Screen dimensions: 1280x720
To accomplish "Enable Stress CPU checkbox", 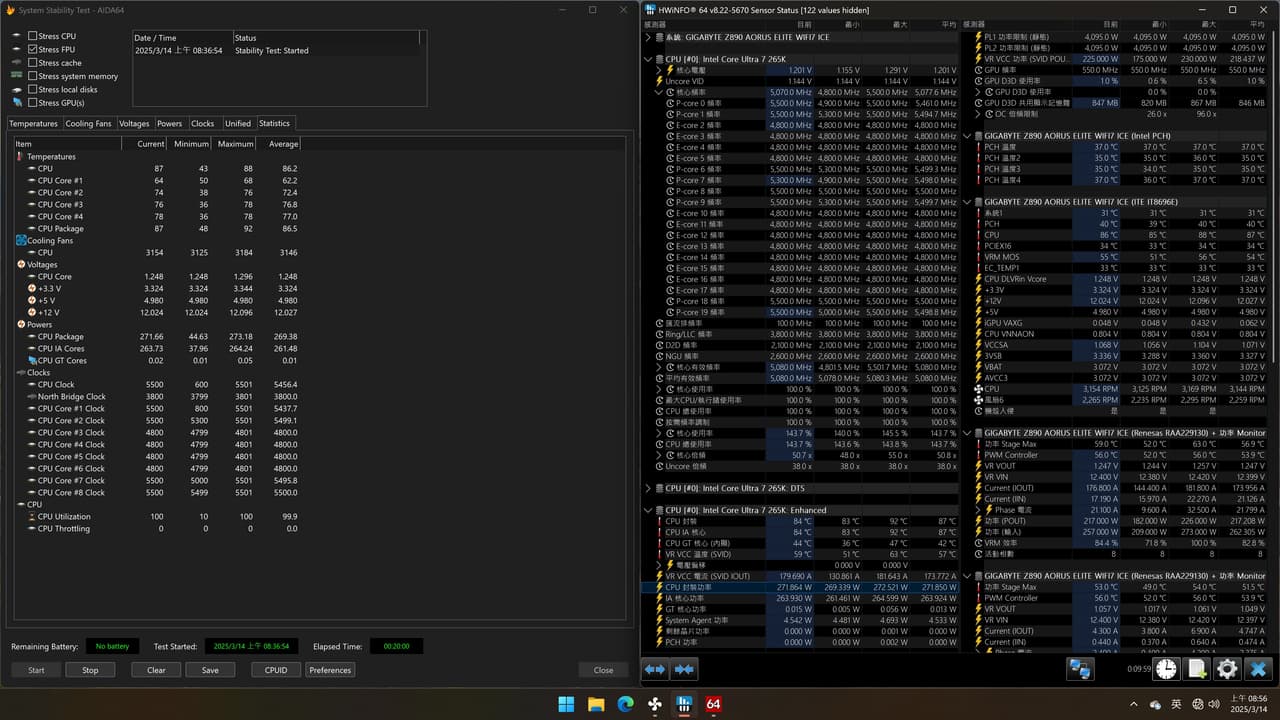I will [33, 36].
